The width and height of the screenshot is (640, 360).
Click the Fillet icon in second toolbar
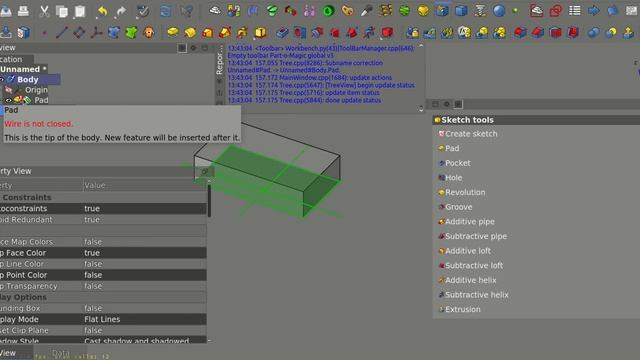[x=520, y=32]
